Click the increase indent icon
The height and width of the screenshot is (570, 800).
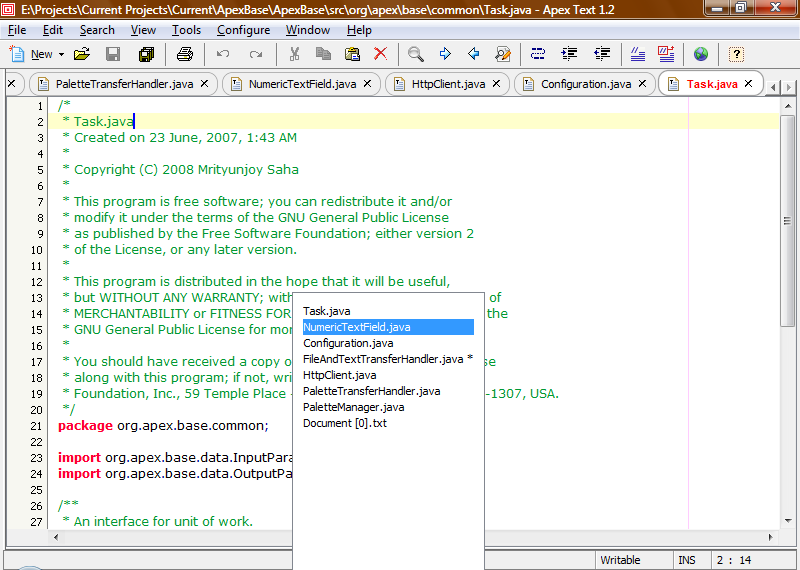tap(569, 54)
